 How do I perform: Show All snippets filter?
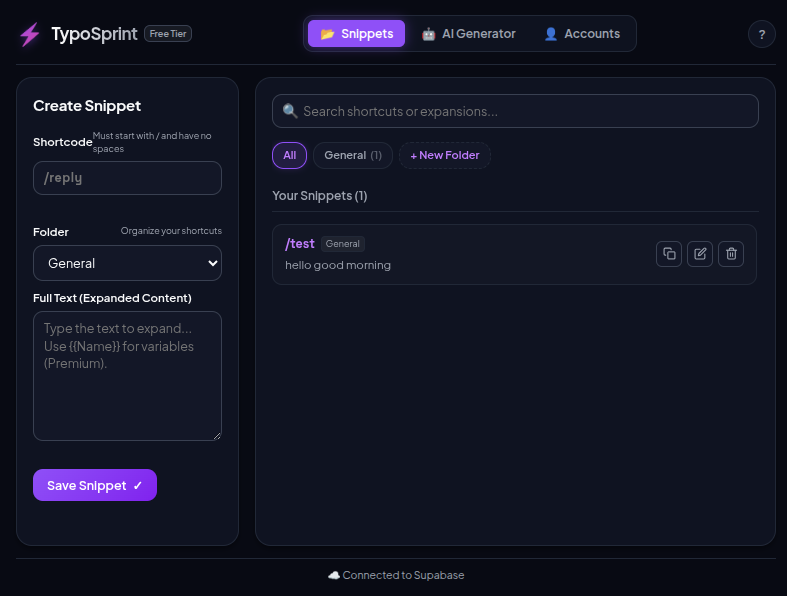coord(289,156)
